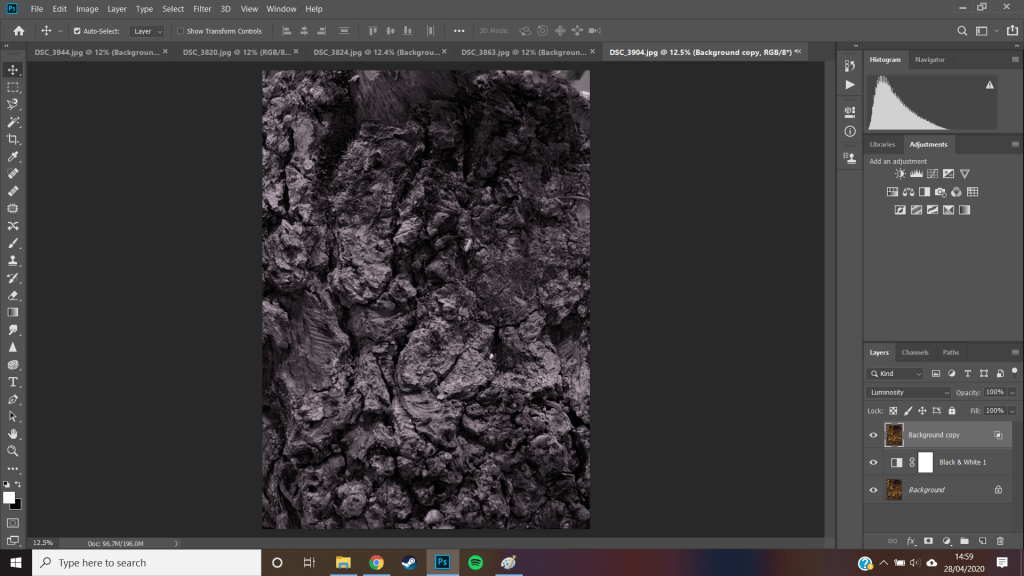Switch to the Channels tab
Viewport: 1024px width, 576px height.
(x=915, y=352)
